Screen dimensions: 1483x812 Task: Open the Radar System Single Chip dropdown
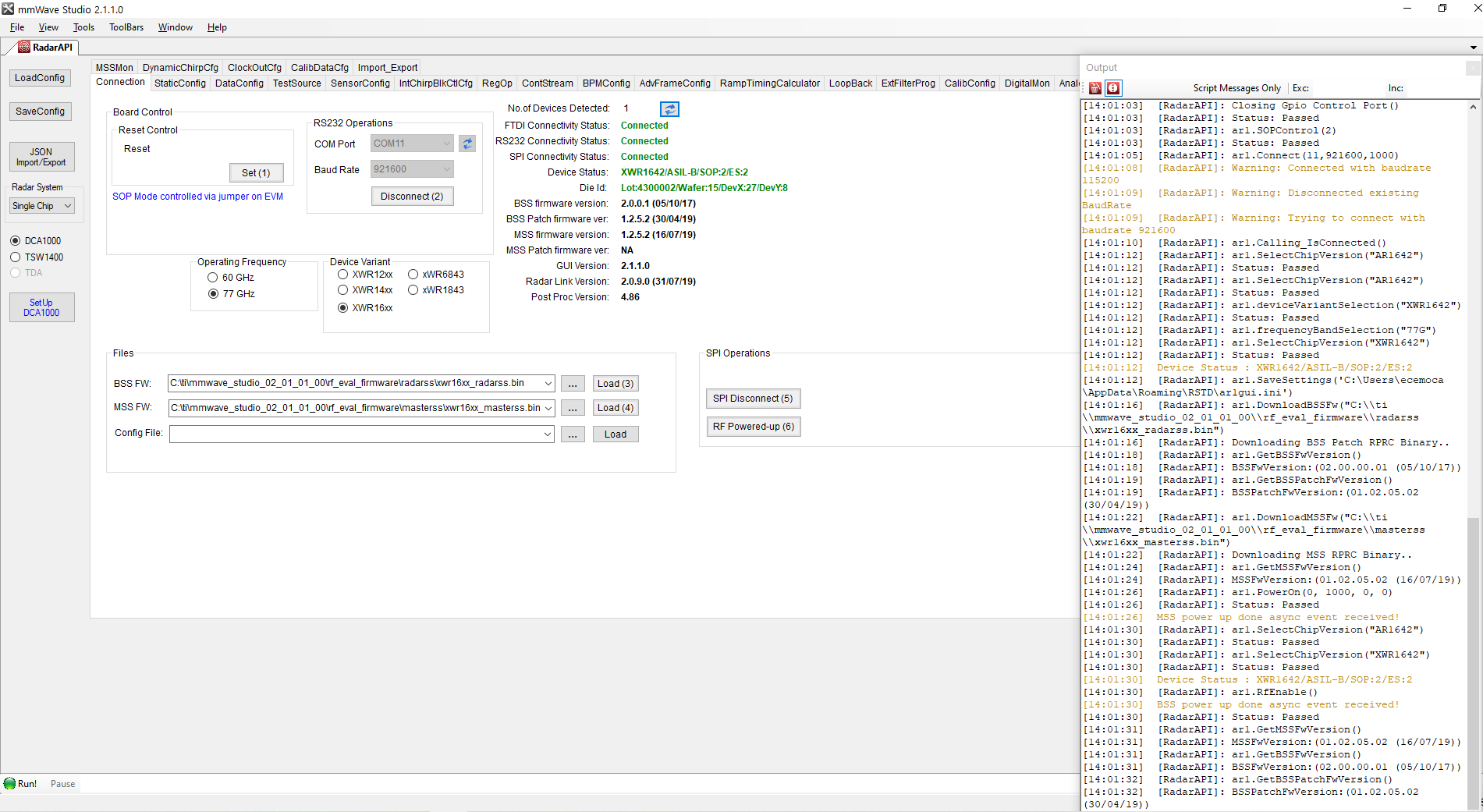pyautogui.click(x=42, y=206)
